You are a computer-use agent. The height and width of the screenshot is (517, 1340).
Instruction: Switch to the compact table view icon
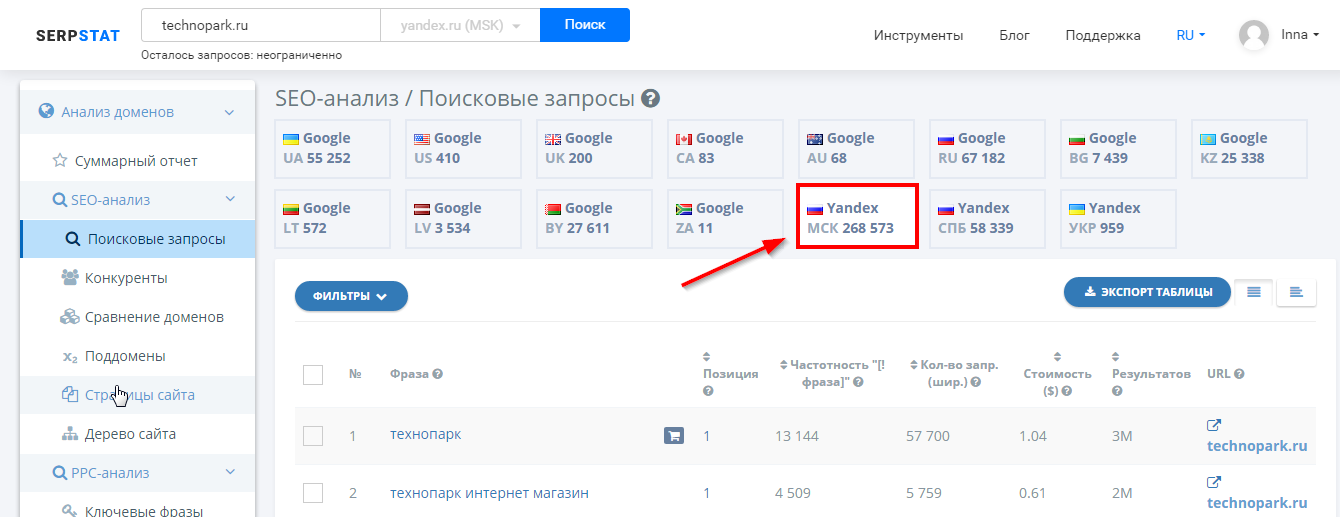click(1296, 292)
